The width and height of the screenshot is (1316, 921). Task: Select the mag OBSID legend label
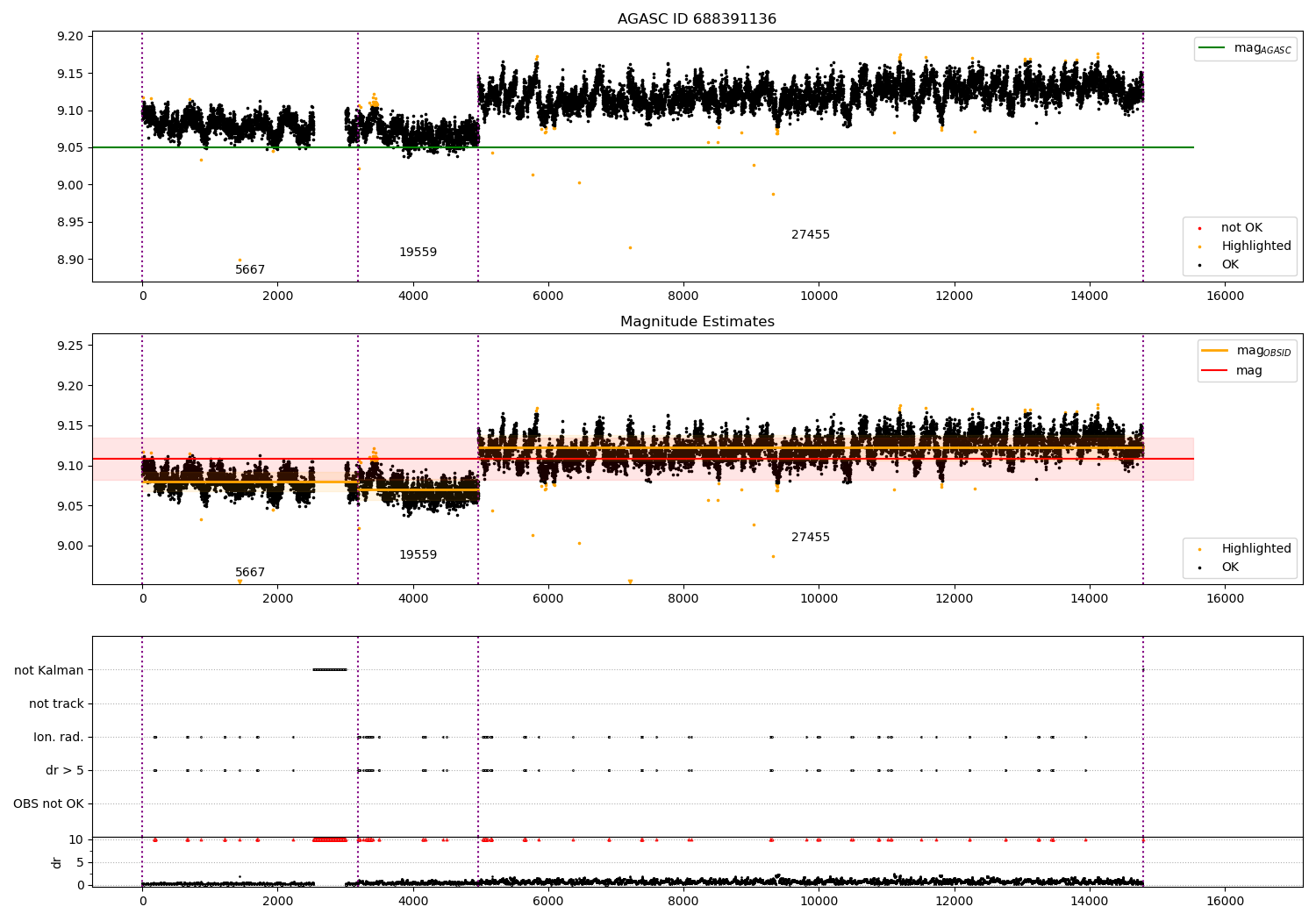pos(1263,351)
